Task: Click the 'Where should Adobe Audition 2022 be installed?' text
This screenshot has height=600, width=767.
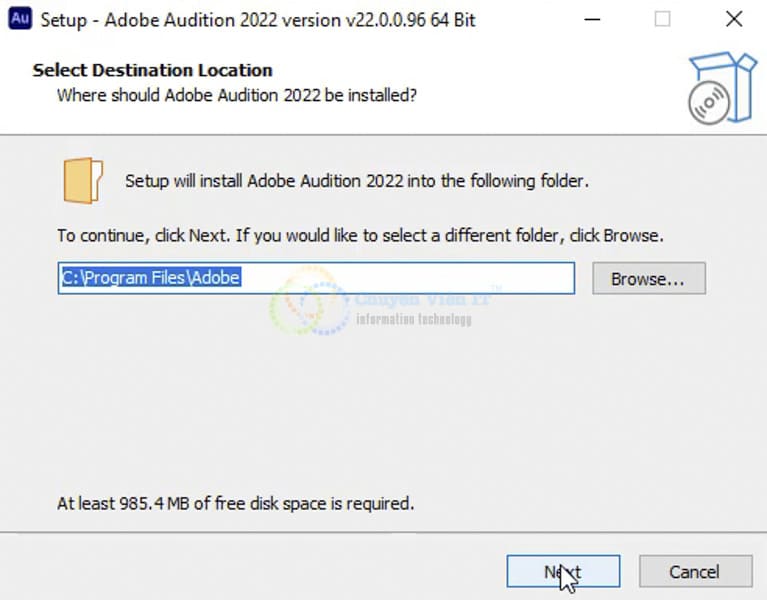Action: coord(236,95)
